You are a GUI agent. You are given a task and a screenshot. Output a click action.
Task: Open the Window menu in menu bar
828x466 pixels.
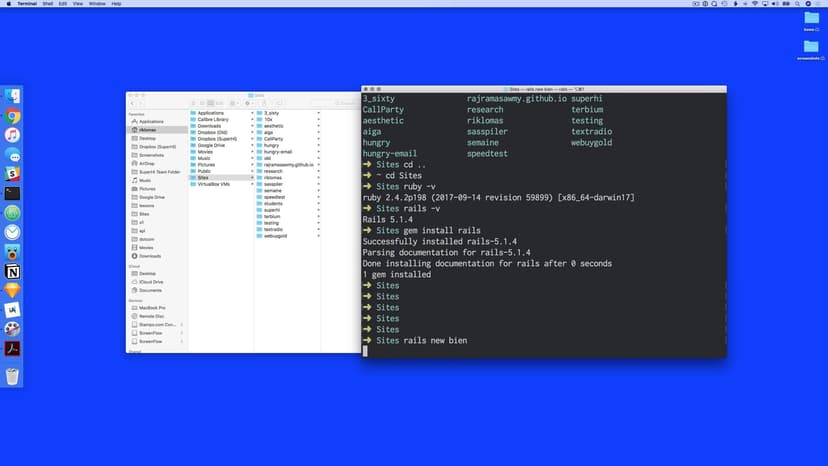coord(97,4)
